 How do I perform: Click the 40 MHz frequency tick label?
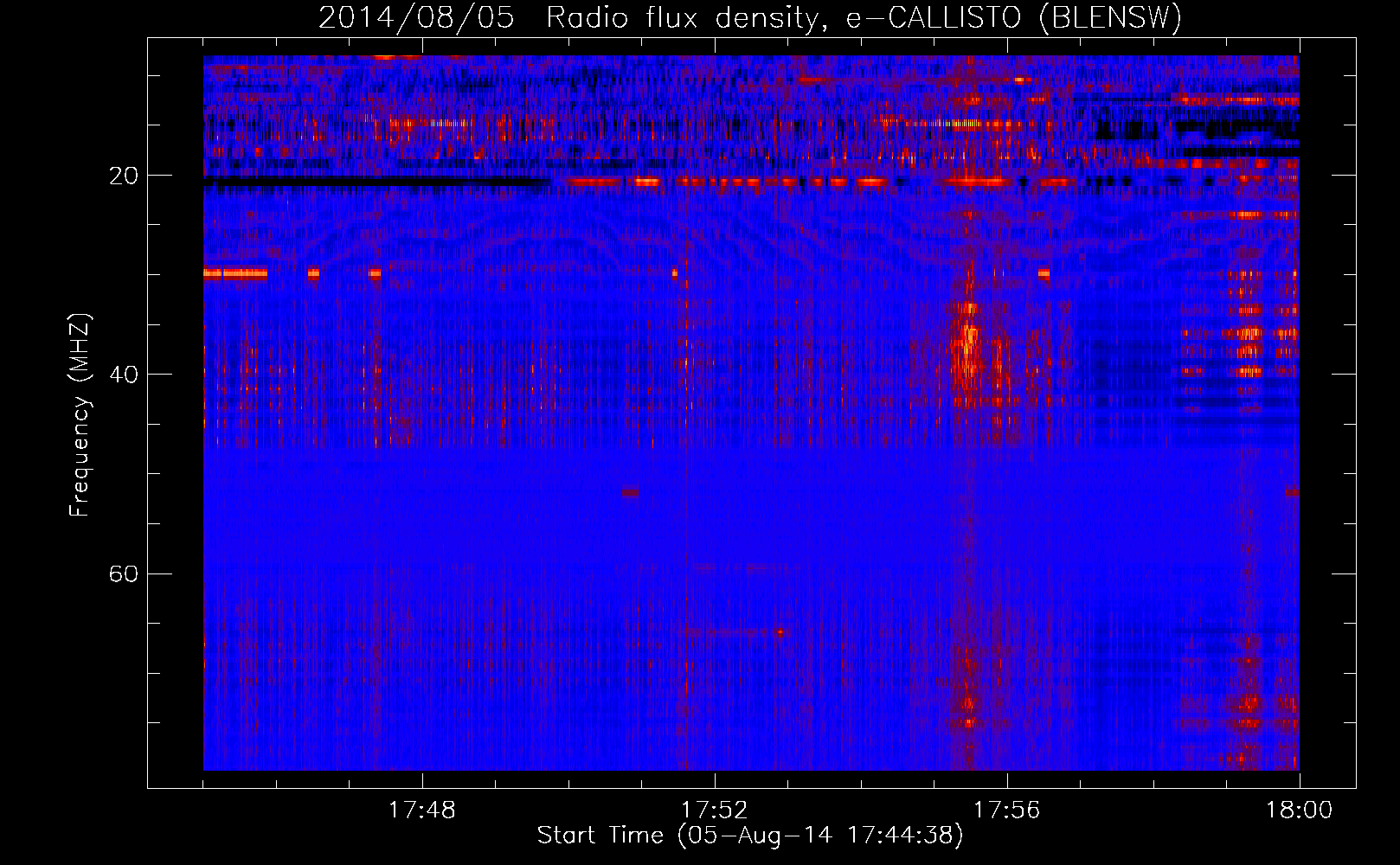tap(124, 375)
